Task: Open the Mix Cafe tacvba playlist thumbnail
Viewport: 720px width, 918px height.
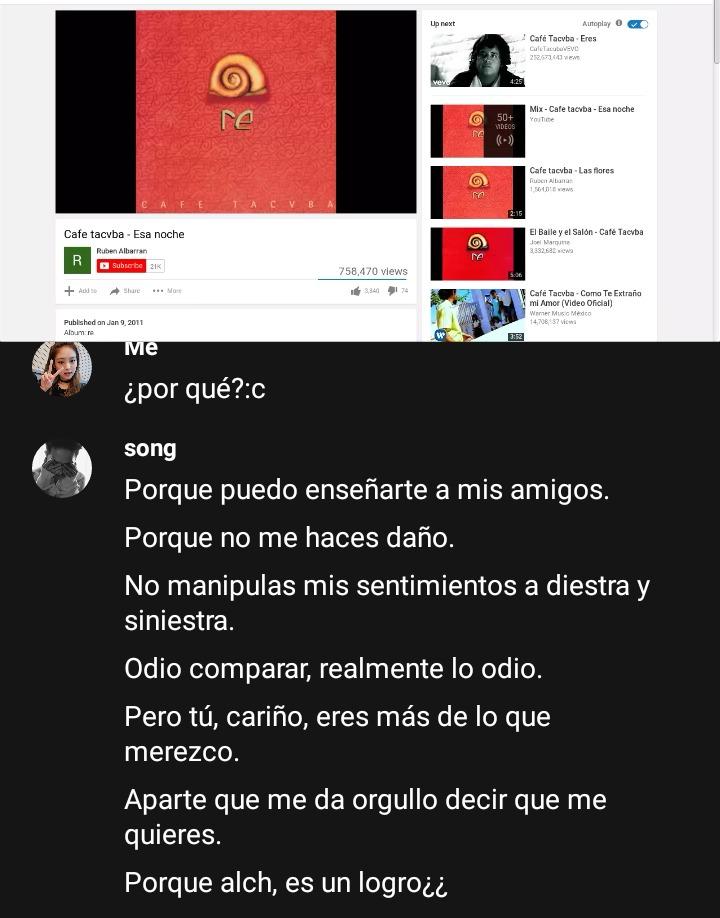Action: tap(478, 131)
